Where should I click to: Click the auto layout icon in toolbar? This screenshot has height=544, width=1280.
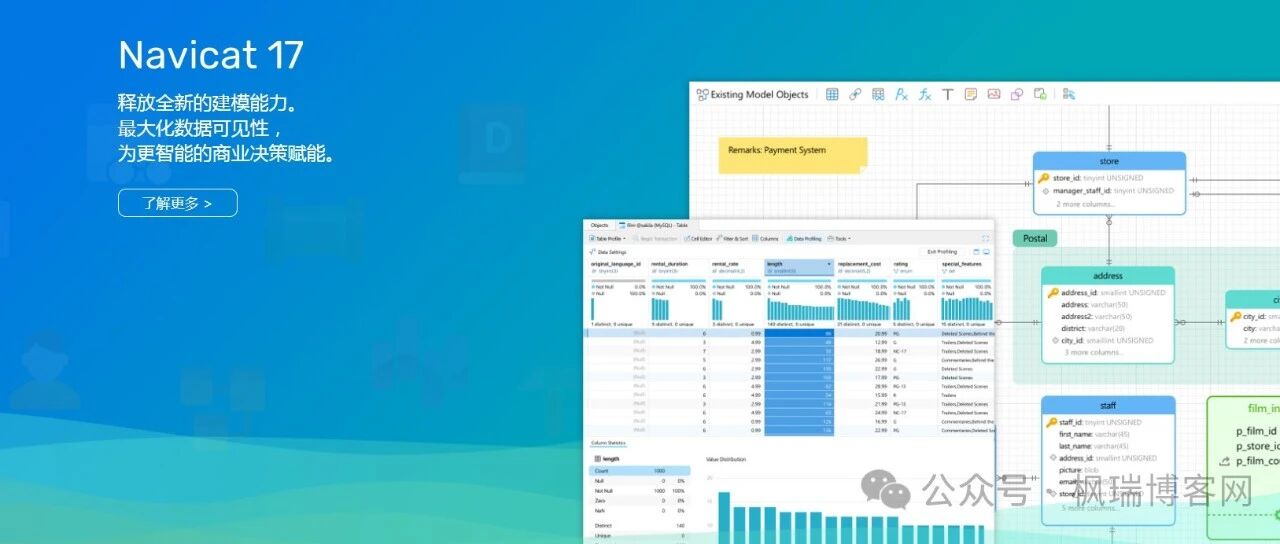[1068, 94]
